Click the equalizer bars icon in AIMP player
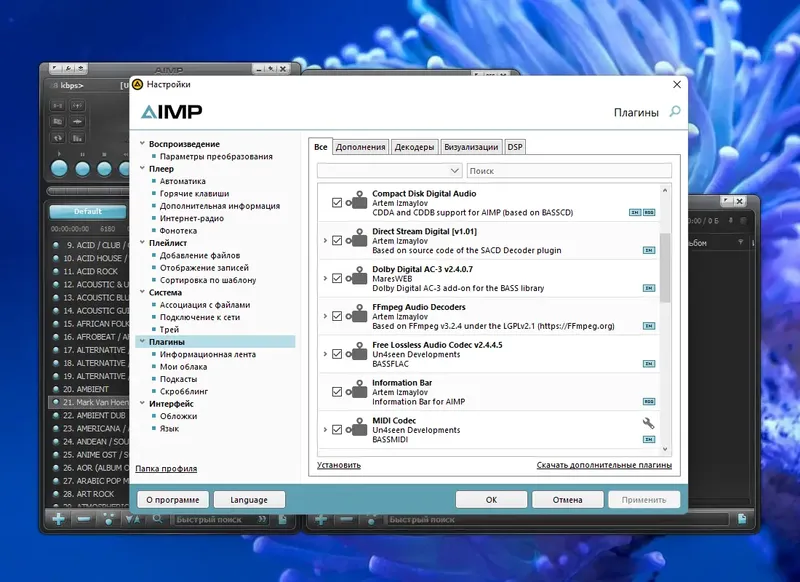The width and height of the screenshot is (800, 582). tap(77, 138)
